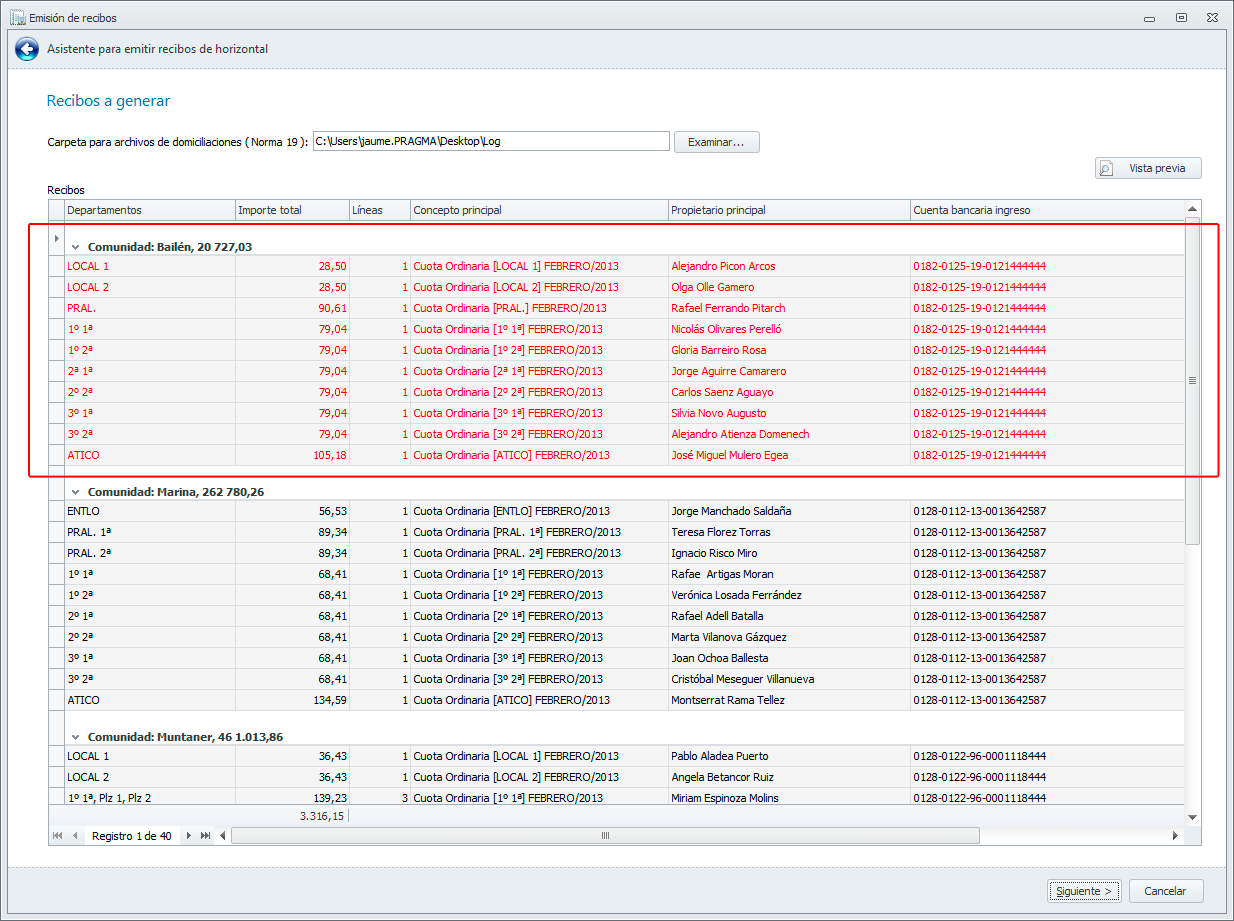Select owner José Miguel Mulero Egea

pos(729,455)
